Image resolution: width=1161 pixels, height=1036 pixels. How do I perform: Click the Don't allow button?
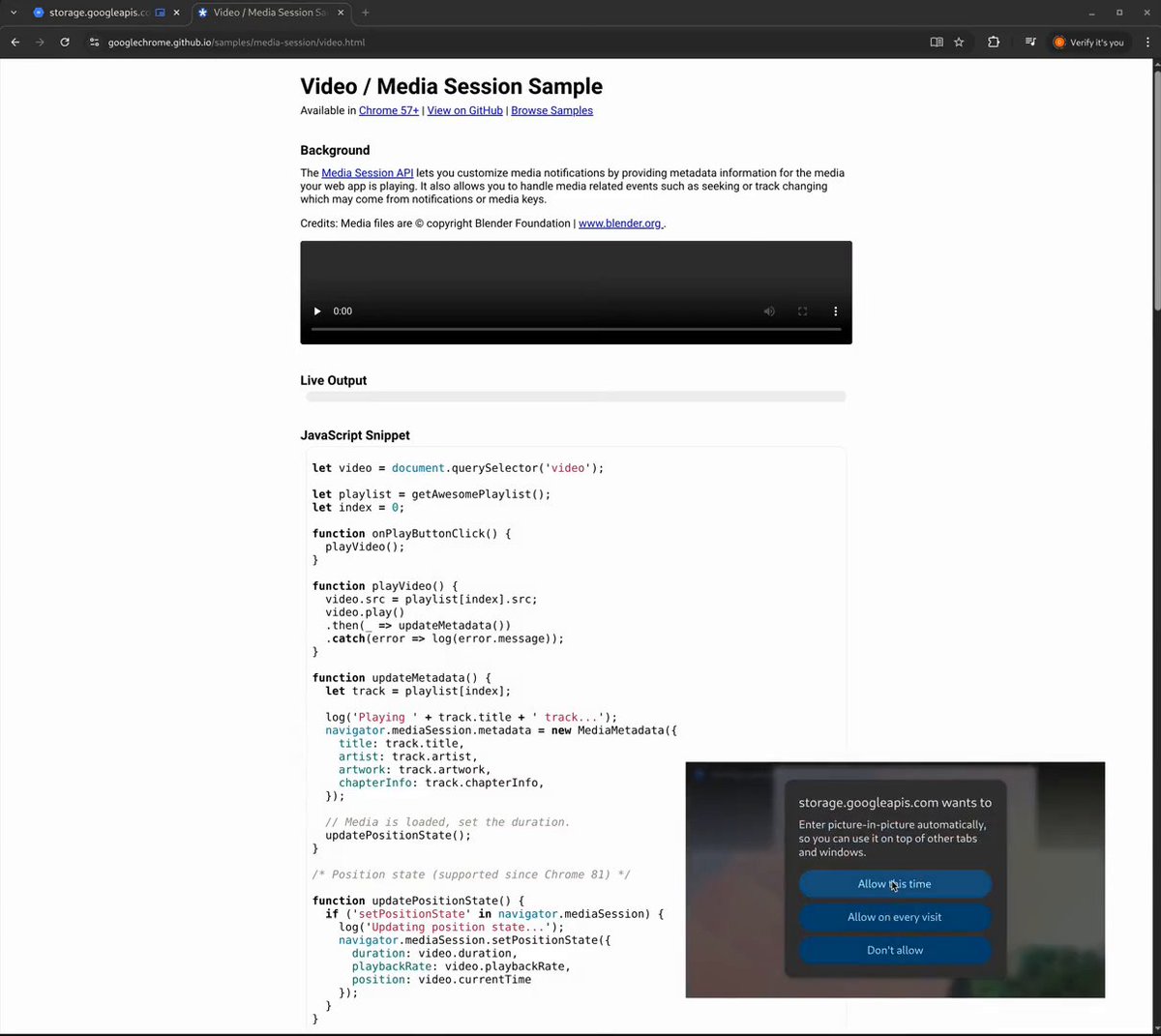tap(895, 950)
